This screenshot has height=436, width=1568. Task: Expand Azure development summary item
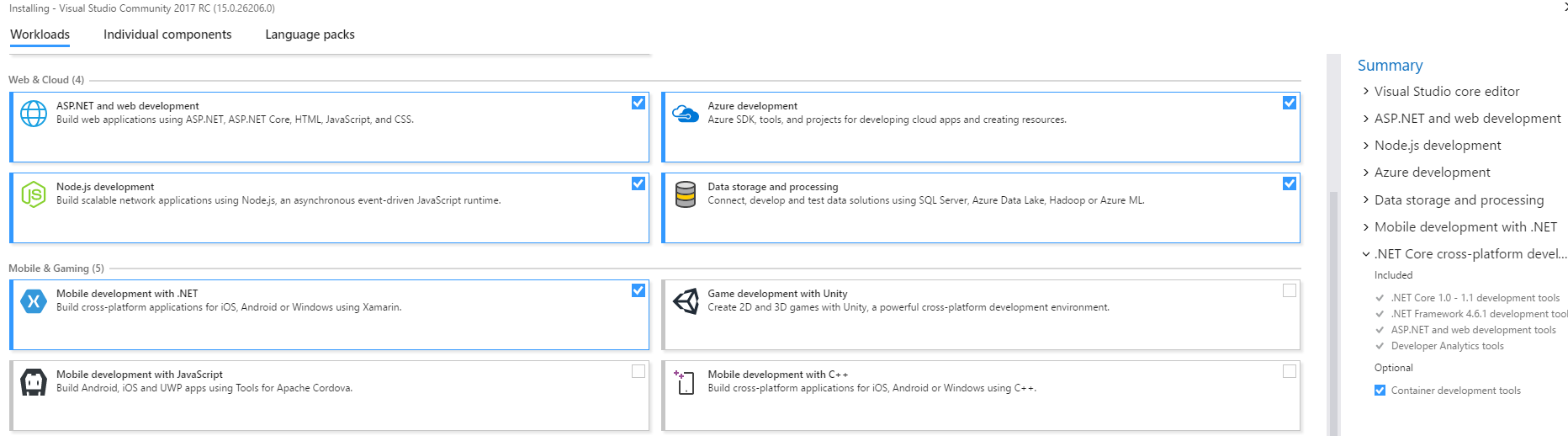(x=1366, y=173)
